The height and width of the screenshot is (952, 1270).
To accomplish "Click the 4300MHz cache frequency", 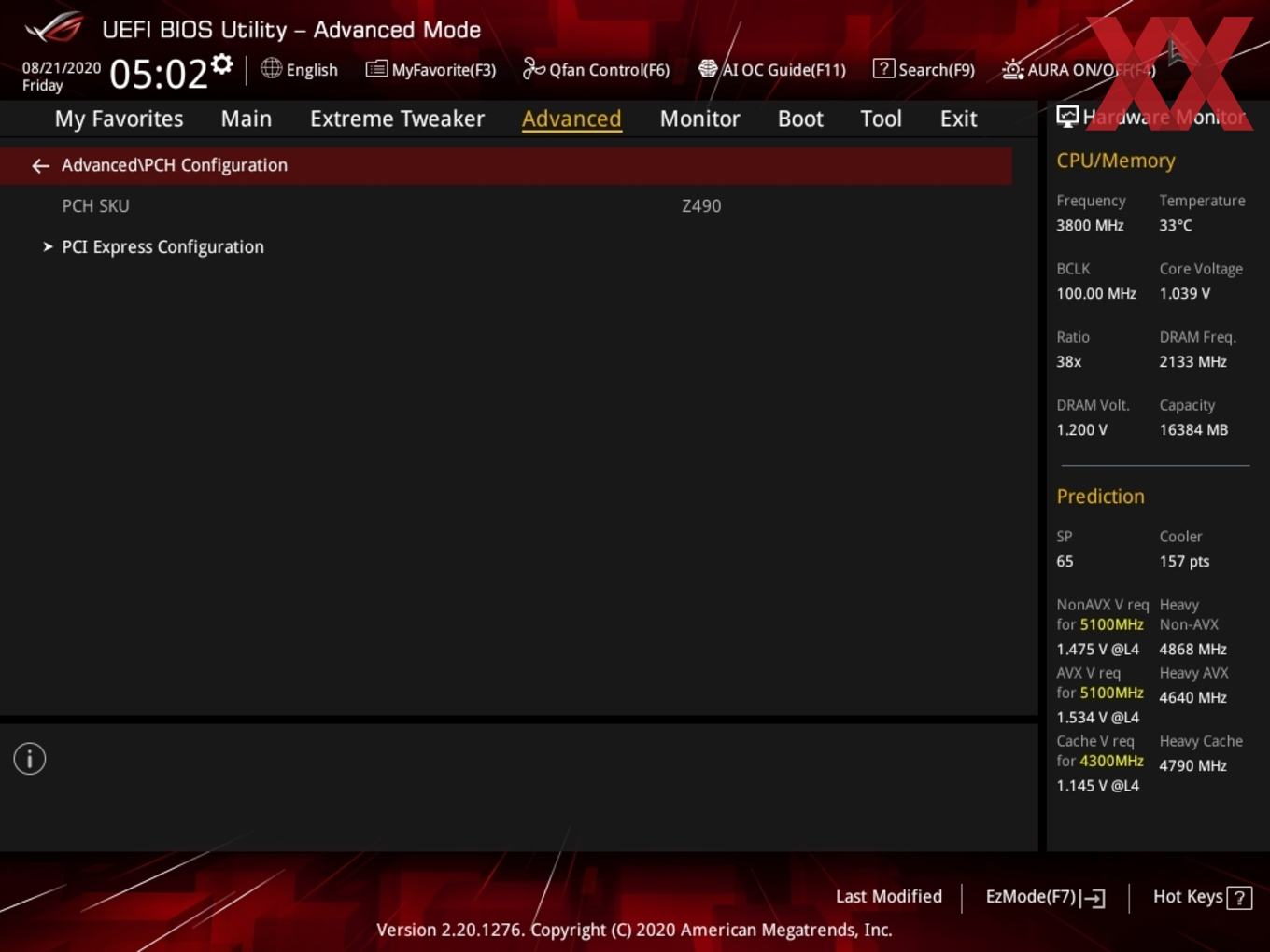I will [x=1111, y=761].
